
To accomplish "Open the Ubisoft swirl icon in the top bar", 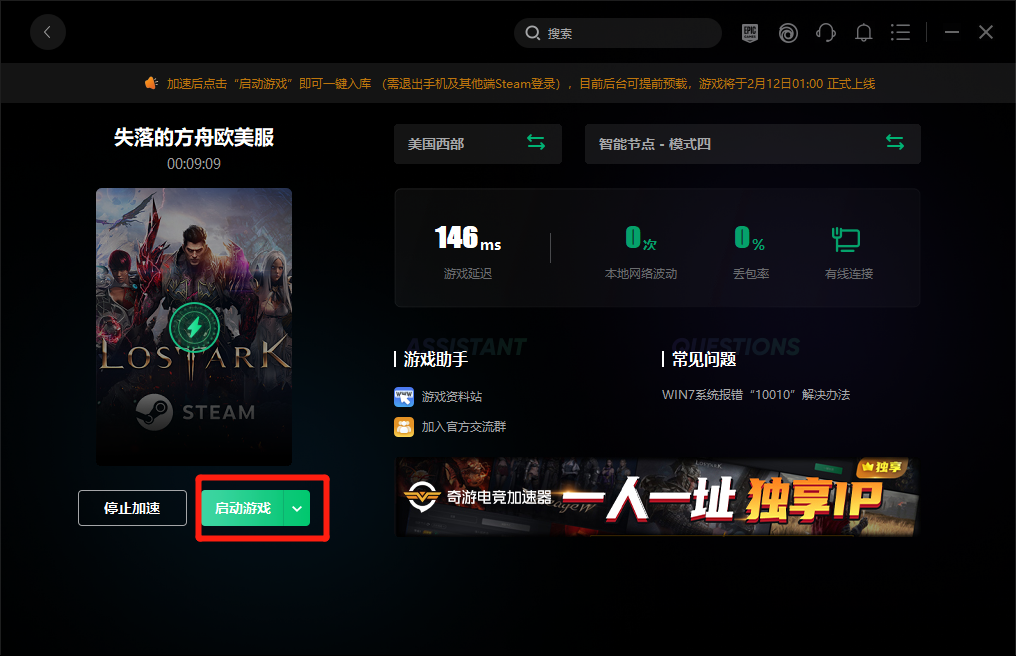I will 788,32.
